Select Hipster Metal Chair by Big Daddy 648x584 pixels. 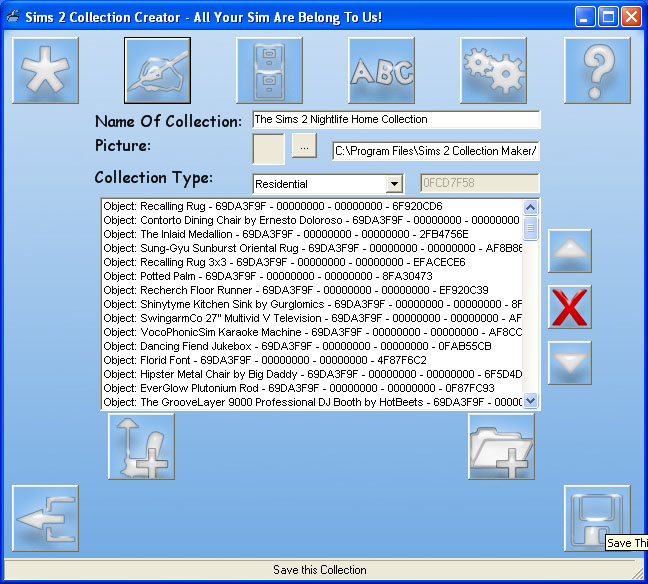point(312,374)
